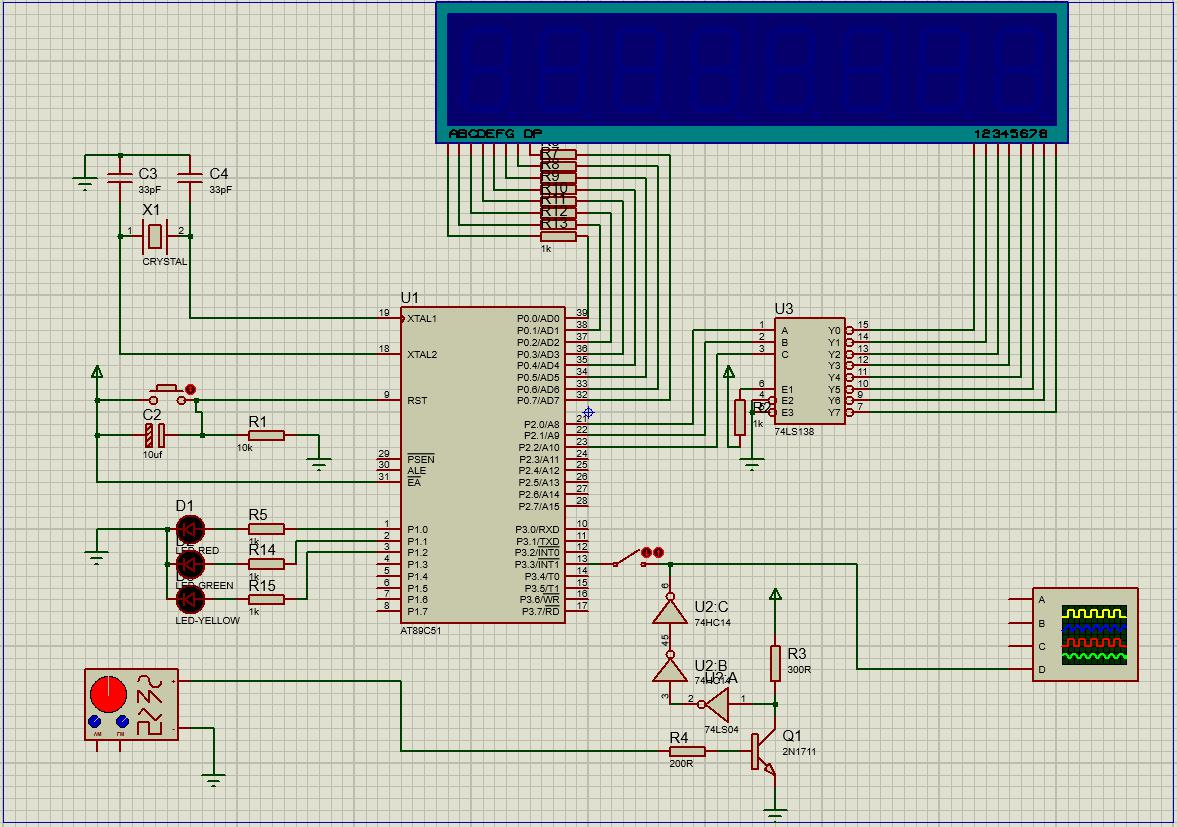Select the U2:A 74LS04 inverter
Screen dimensions: 1177x827
coord(715,705)
